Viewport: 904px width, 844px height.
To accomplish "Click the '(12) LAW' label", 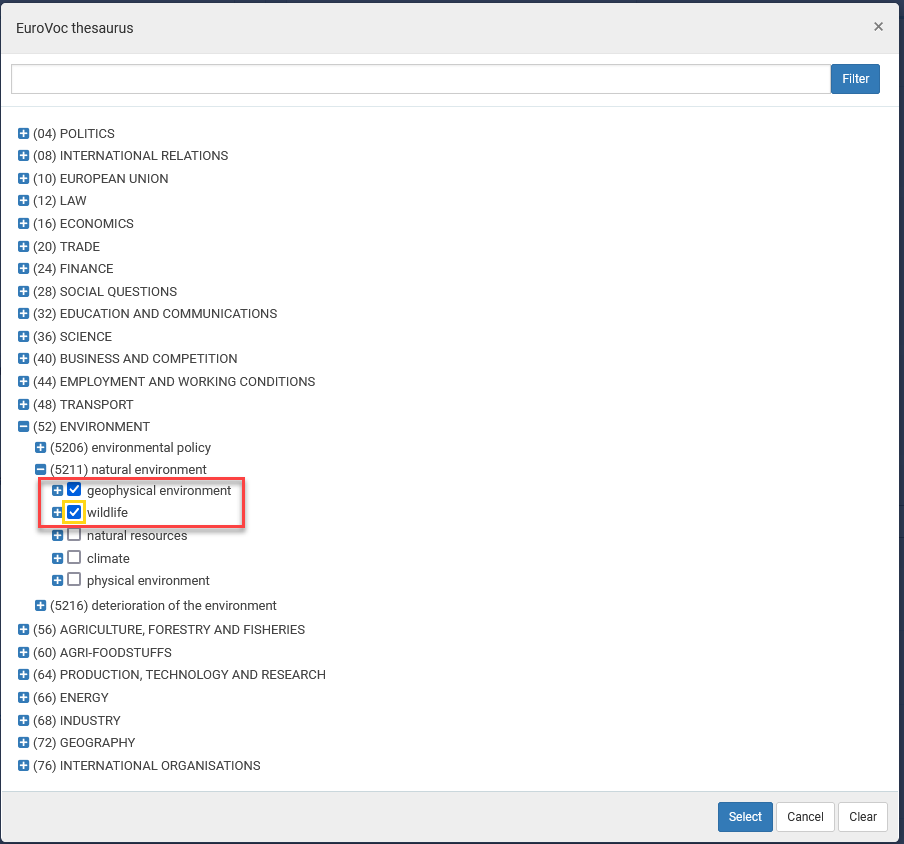I will [60, 201].
